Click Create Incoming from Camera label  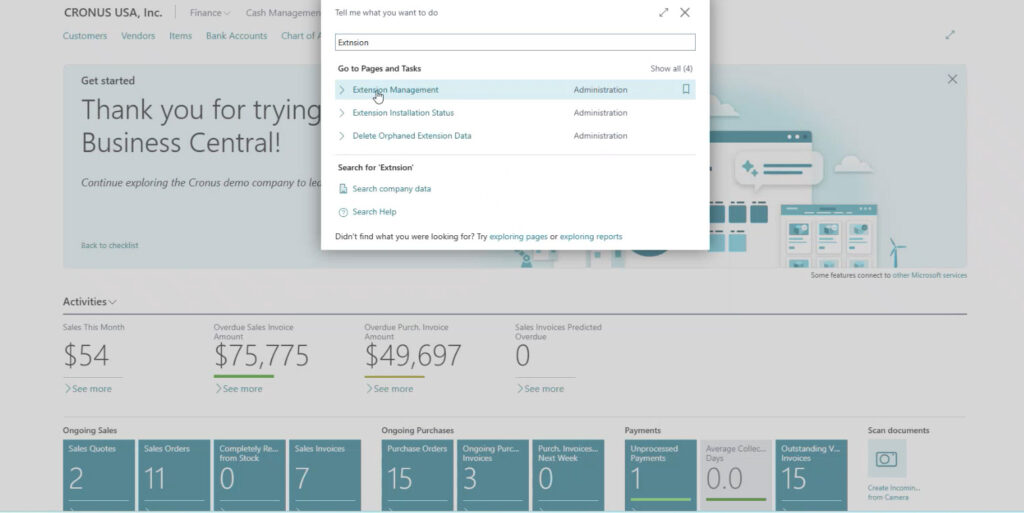click(x=894, y=493)
